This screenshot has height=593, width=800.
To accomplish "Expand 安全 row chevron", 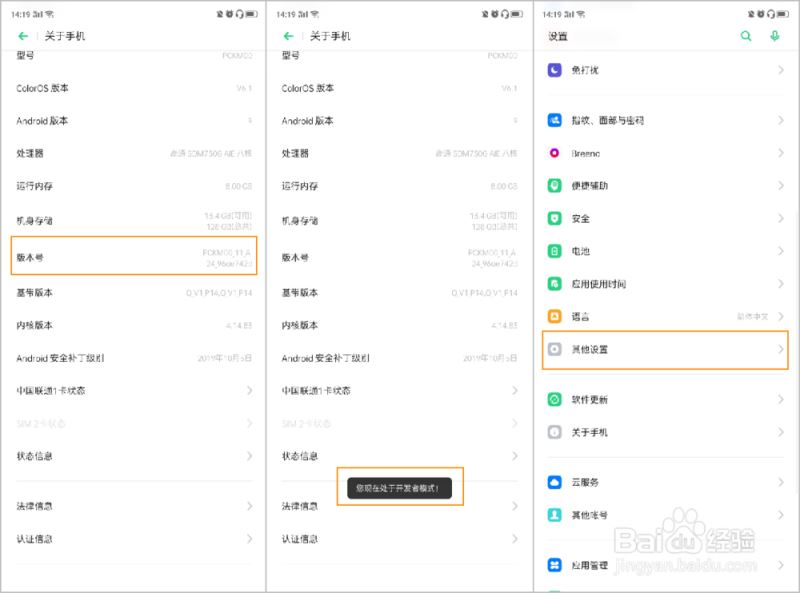I will (781, 218).
